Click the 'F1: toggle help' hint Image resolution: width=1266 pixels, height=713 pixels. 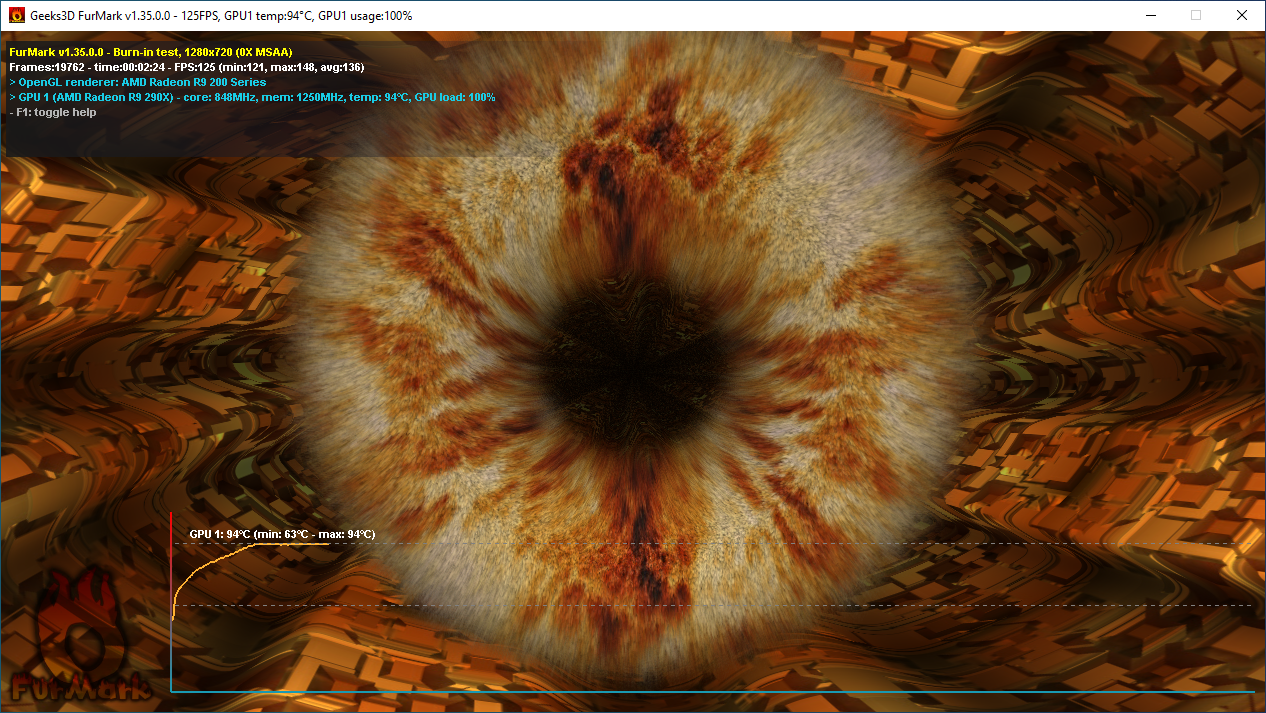pyautogui.click(x=52, y=112)
